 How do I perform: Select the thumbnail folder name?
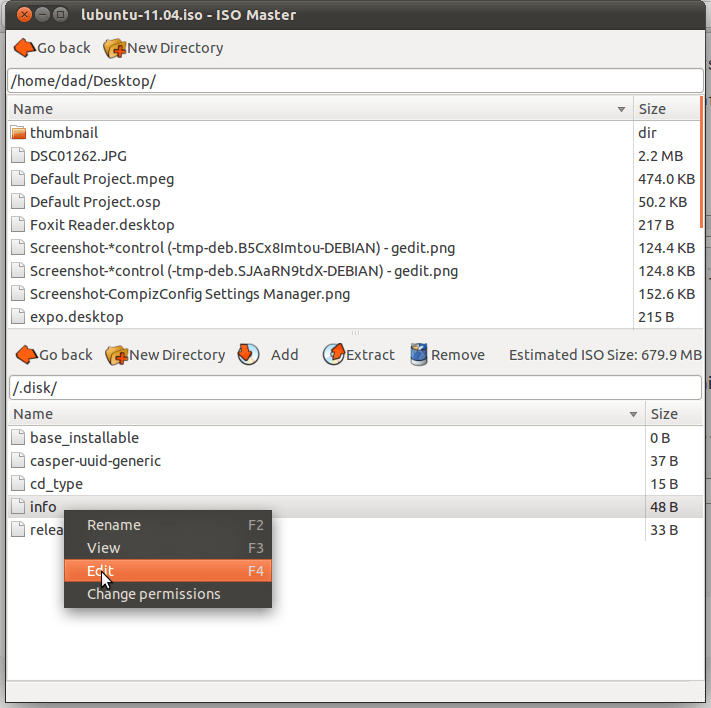coord(64,132)
